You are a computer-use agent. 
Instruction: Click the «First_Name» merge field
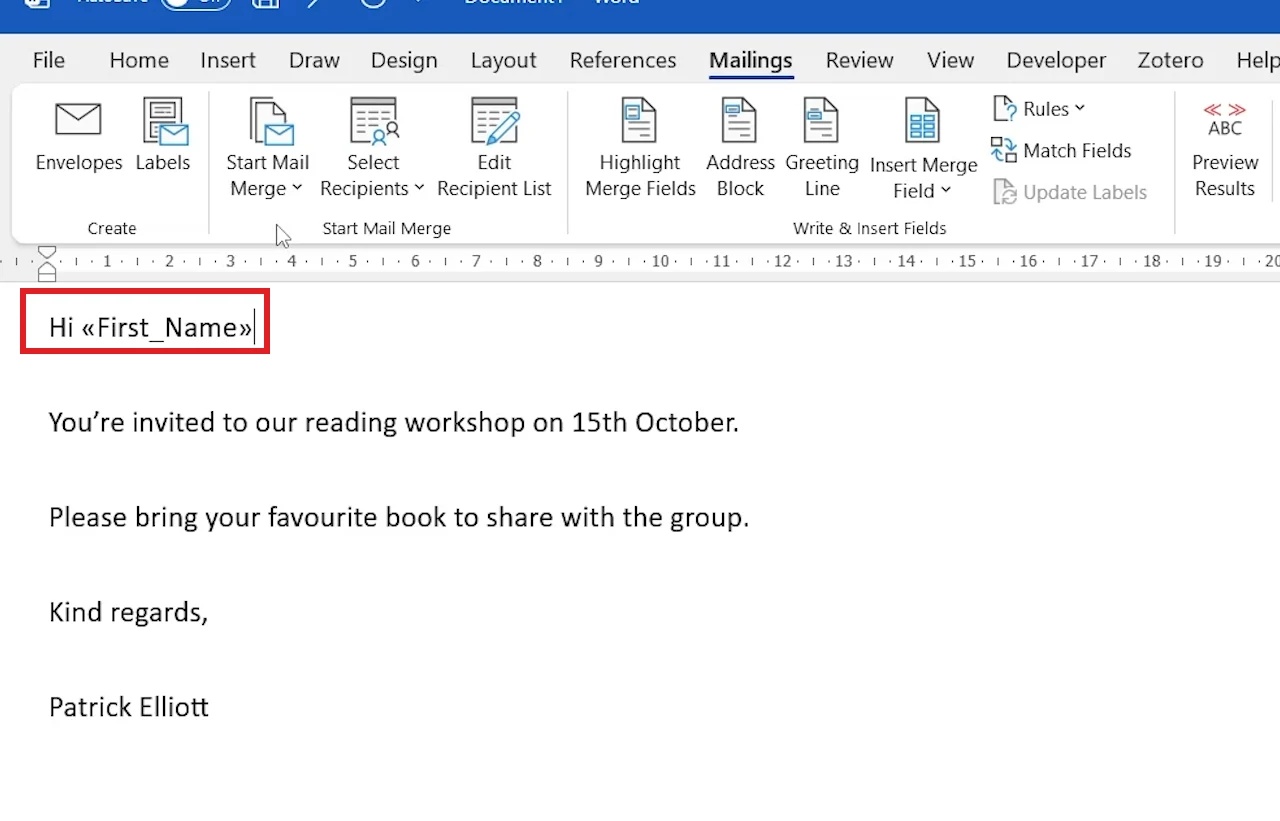[167, 327]
